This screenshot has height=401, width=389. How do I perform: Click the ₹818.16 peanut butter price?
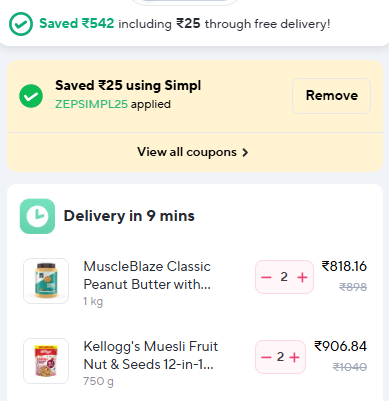click(344, 266)
